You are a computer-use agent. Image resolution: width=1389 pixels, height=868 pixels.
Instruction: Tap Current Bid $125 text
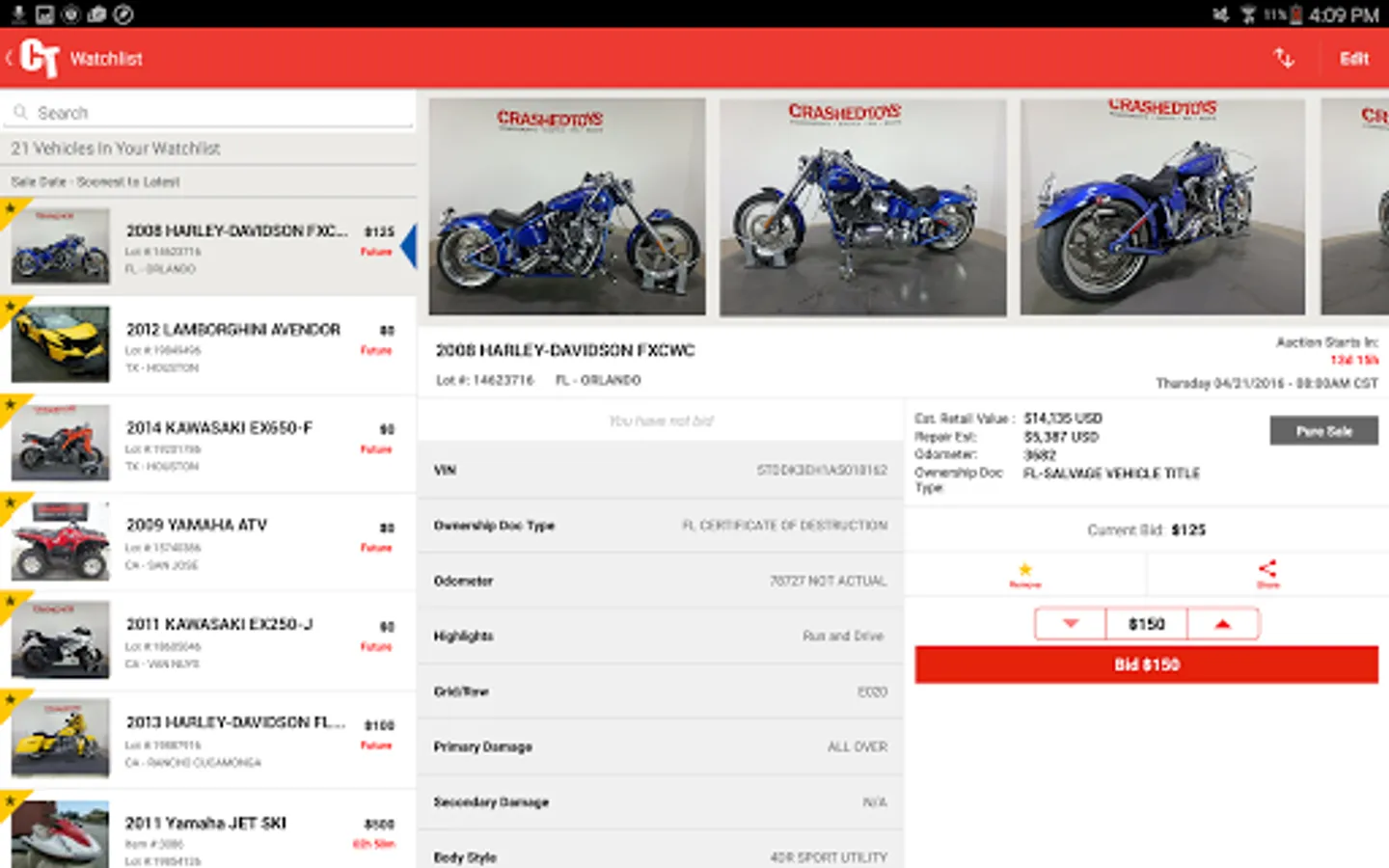pos(1146,529)
